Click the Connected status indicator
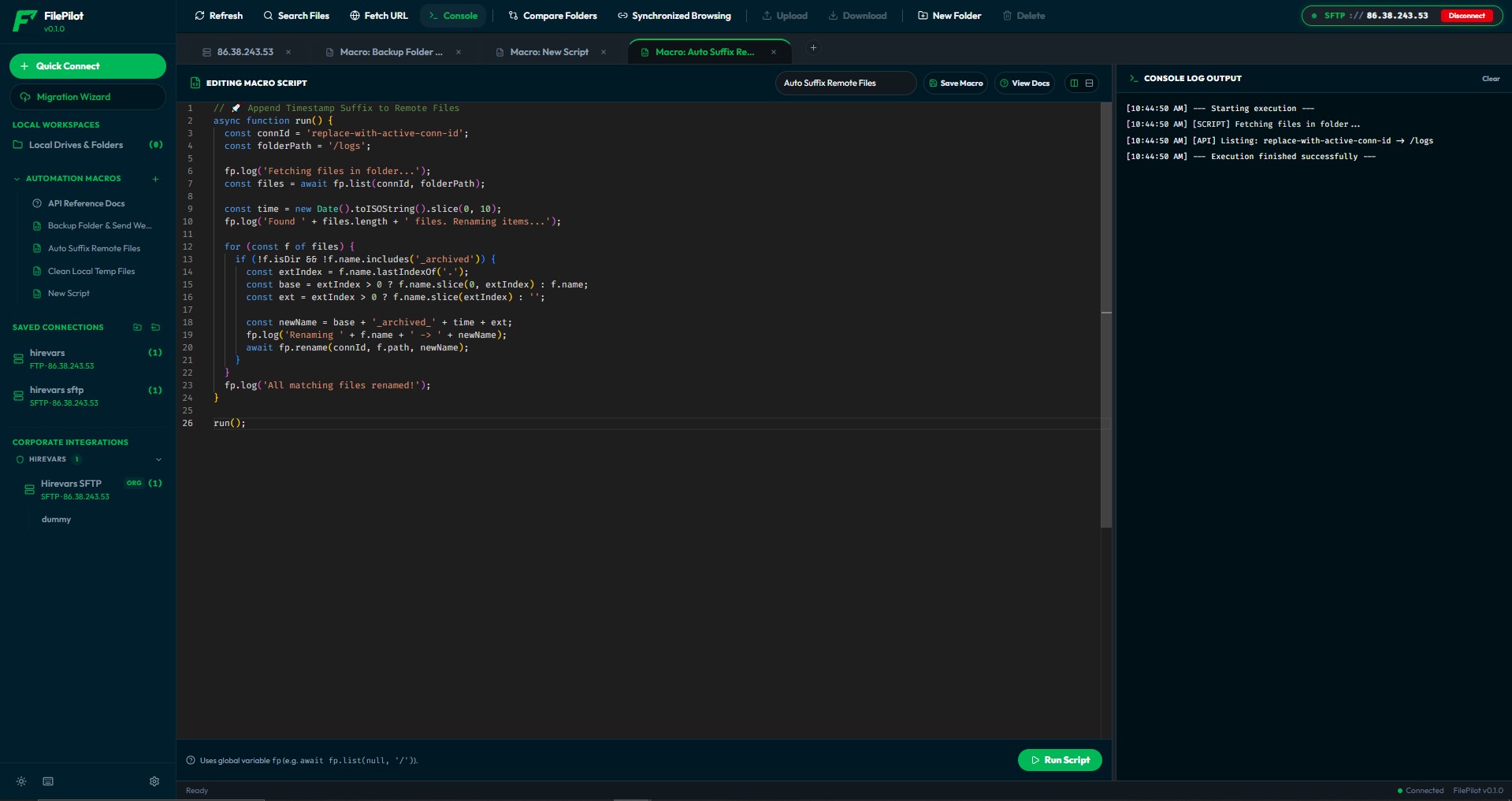This screenshot has width=1512, height=801. pyautogui.click(x=1421, y=791)
